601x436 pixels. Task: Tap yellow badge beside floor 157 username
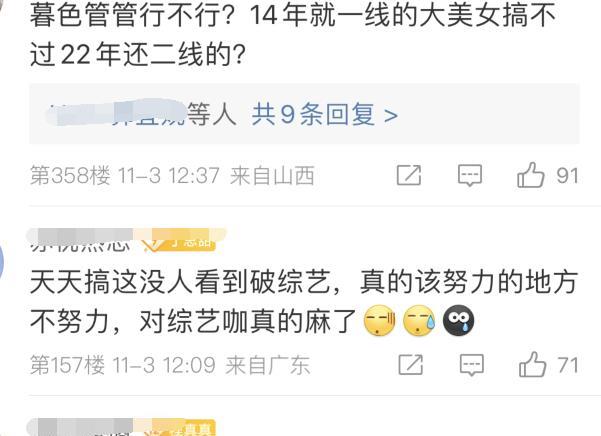(179, 240)
